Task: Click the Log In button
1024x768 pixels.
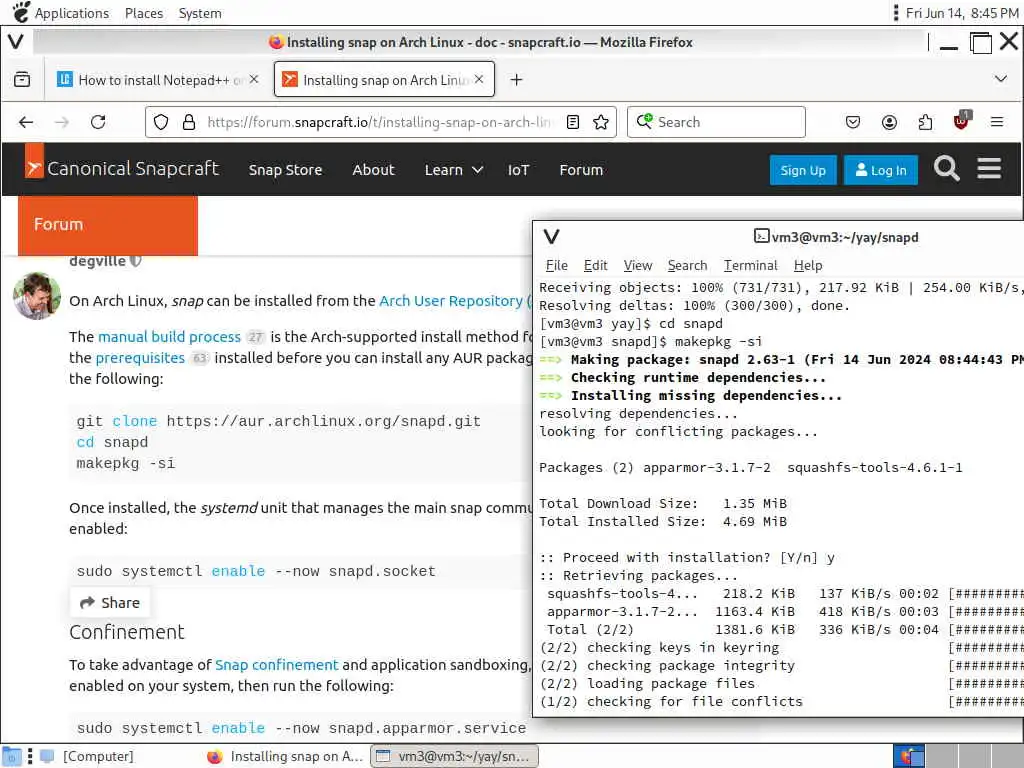Action: point(880,170)
